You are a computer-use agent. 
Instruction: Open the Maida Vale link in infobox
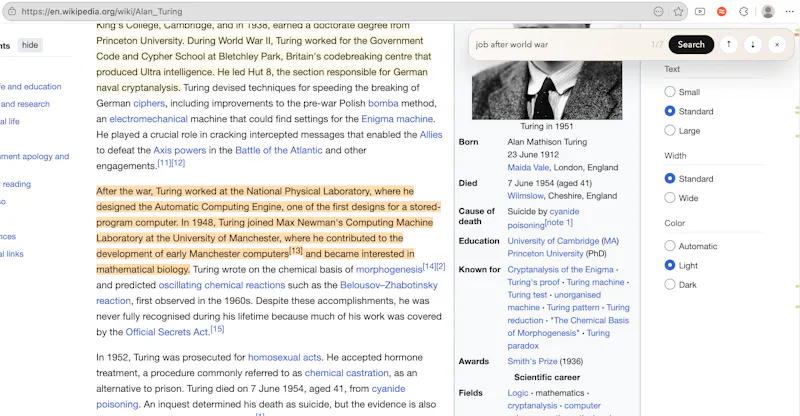(528, 167)
